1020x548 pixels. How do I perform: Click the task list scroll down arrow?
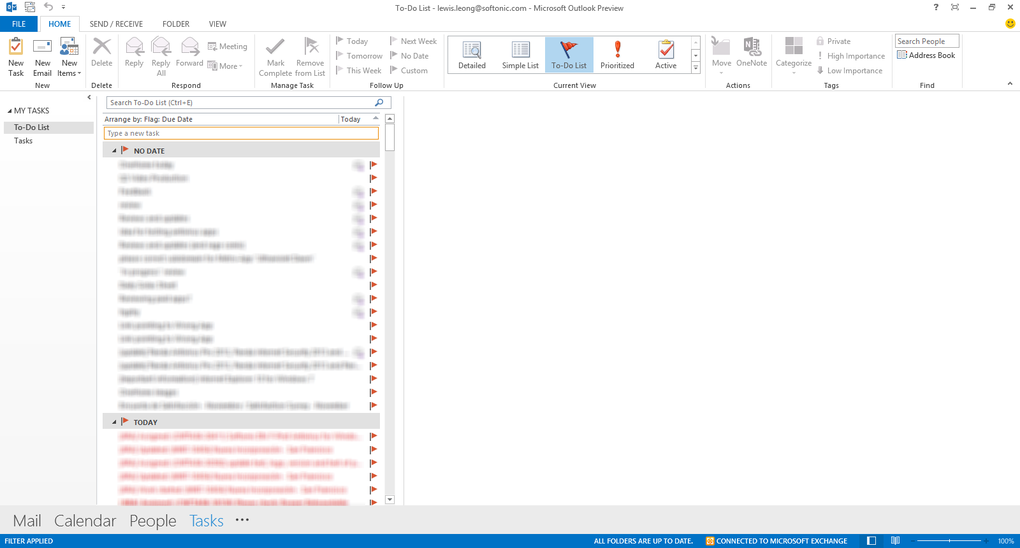[x=390, y=500]
